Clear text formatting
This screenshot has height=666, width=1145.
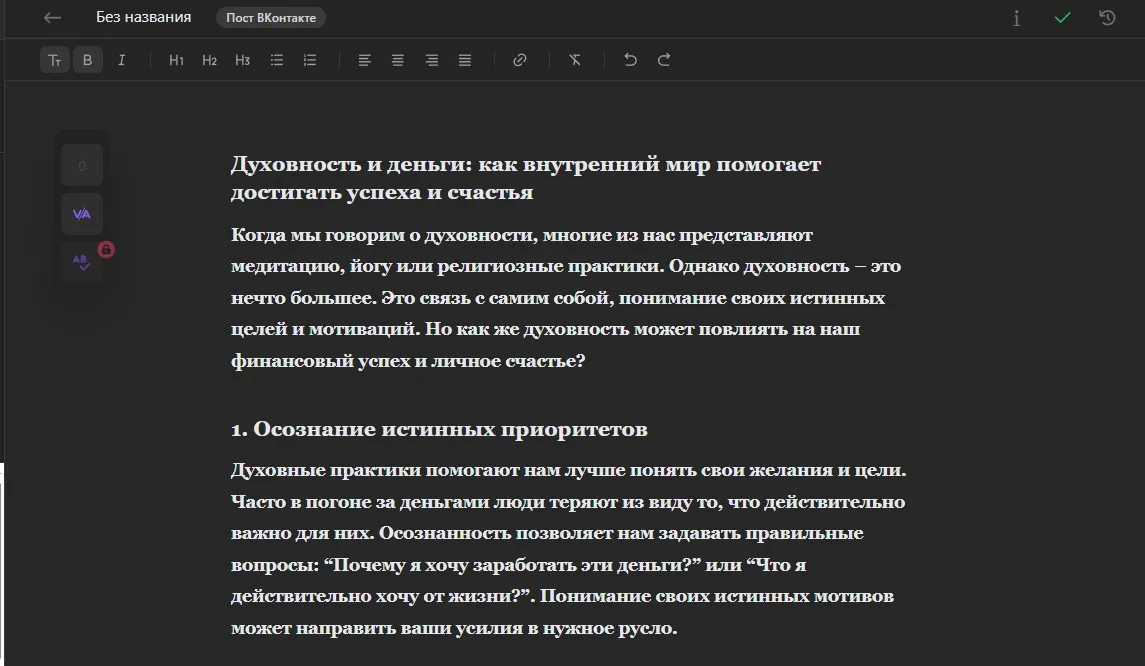(x=575, y=60)
